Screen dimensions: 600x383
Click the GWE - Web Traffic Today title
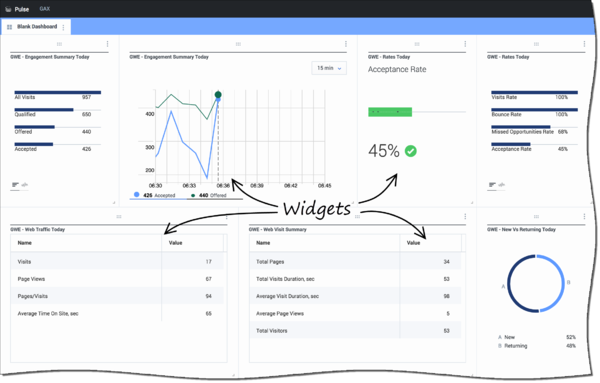click(x=38, y=230)
